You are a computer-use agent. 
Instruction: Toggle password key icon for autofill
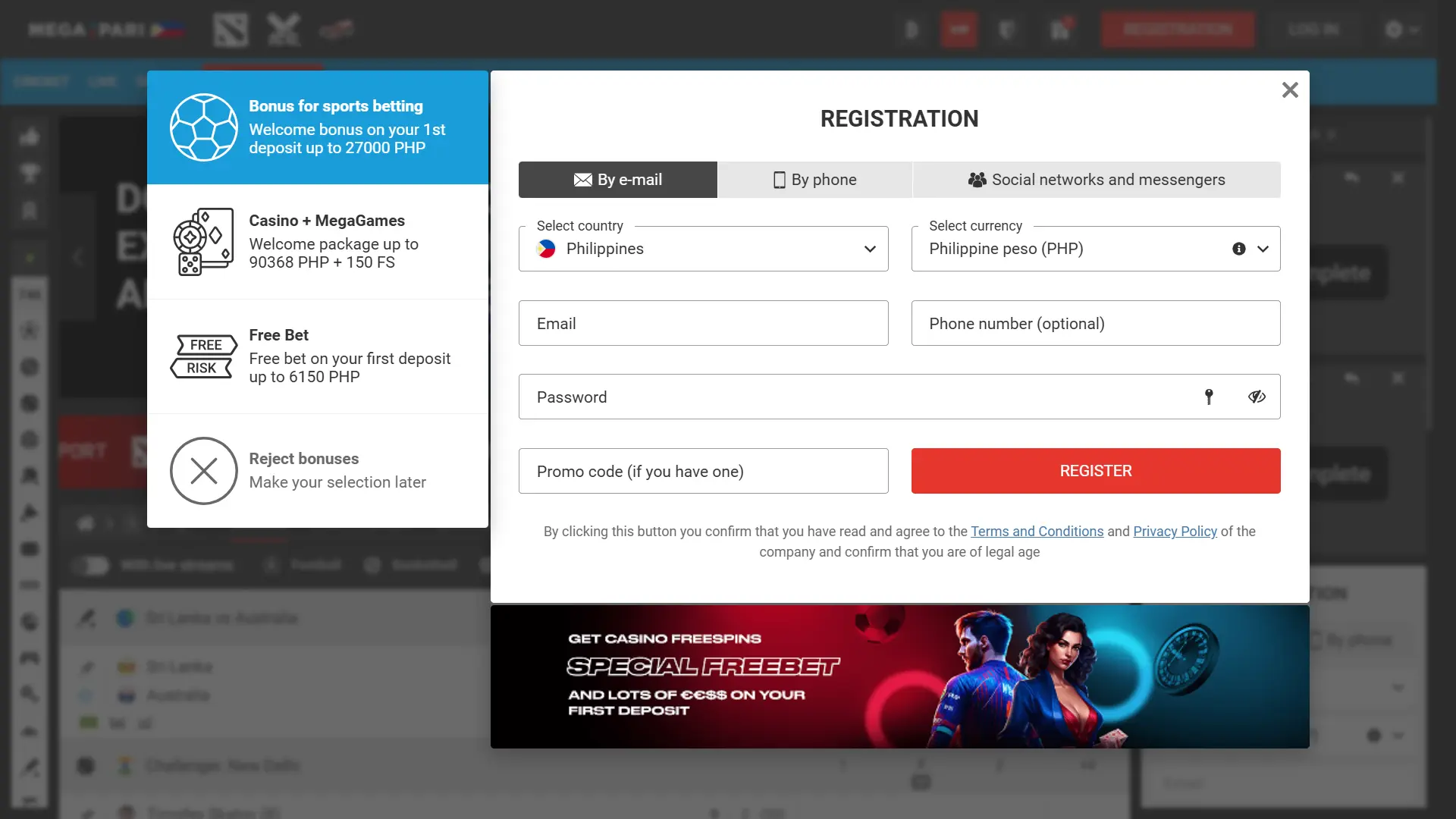click(x=1208, y=396)
